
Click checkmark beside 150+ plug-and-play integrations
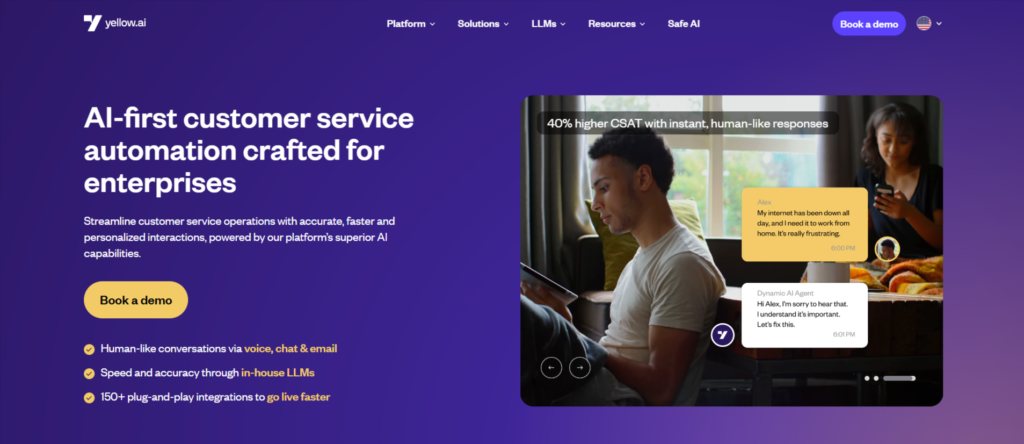point(89,398)
